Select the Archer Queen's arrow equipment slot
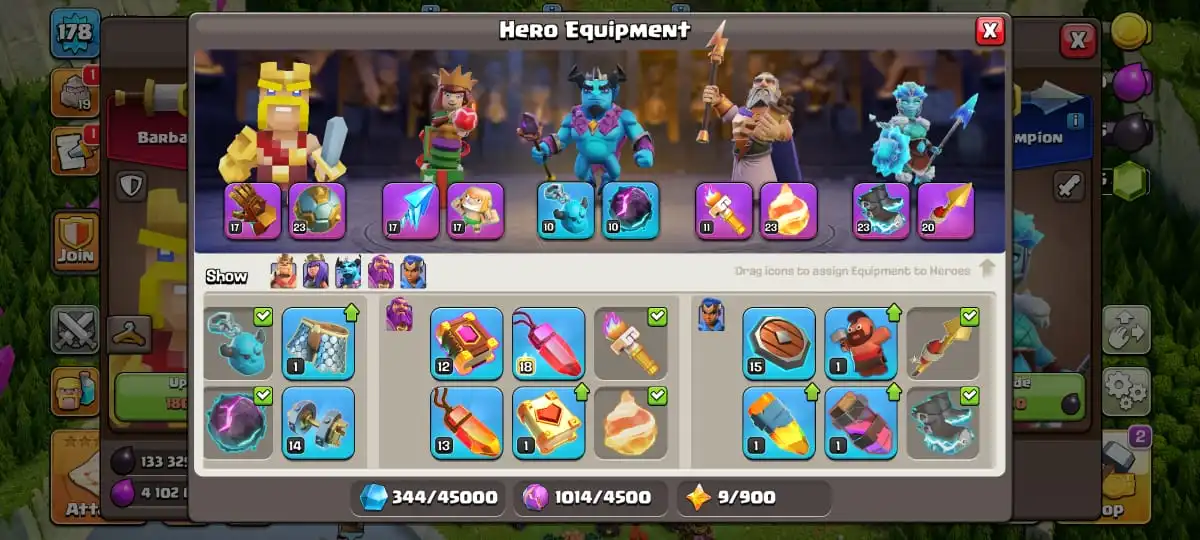1200x540 pixels. point(410,210)
